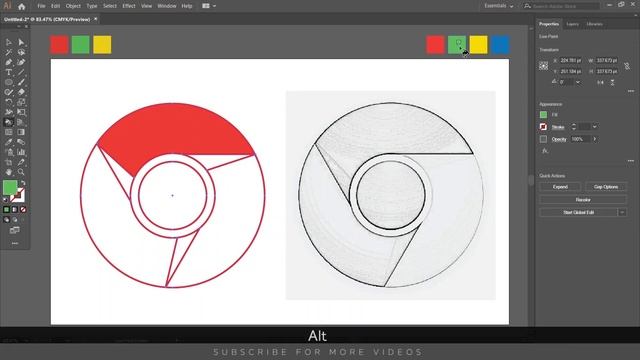Select the Hand tool
Screen dimensions: 640x360
tap(9, 172)
